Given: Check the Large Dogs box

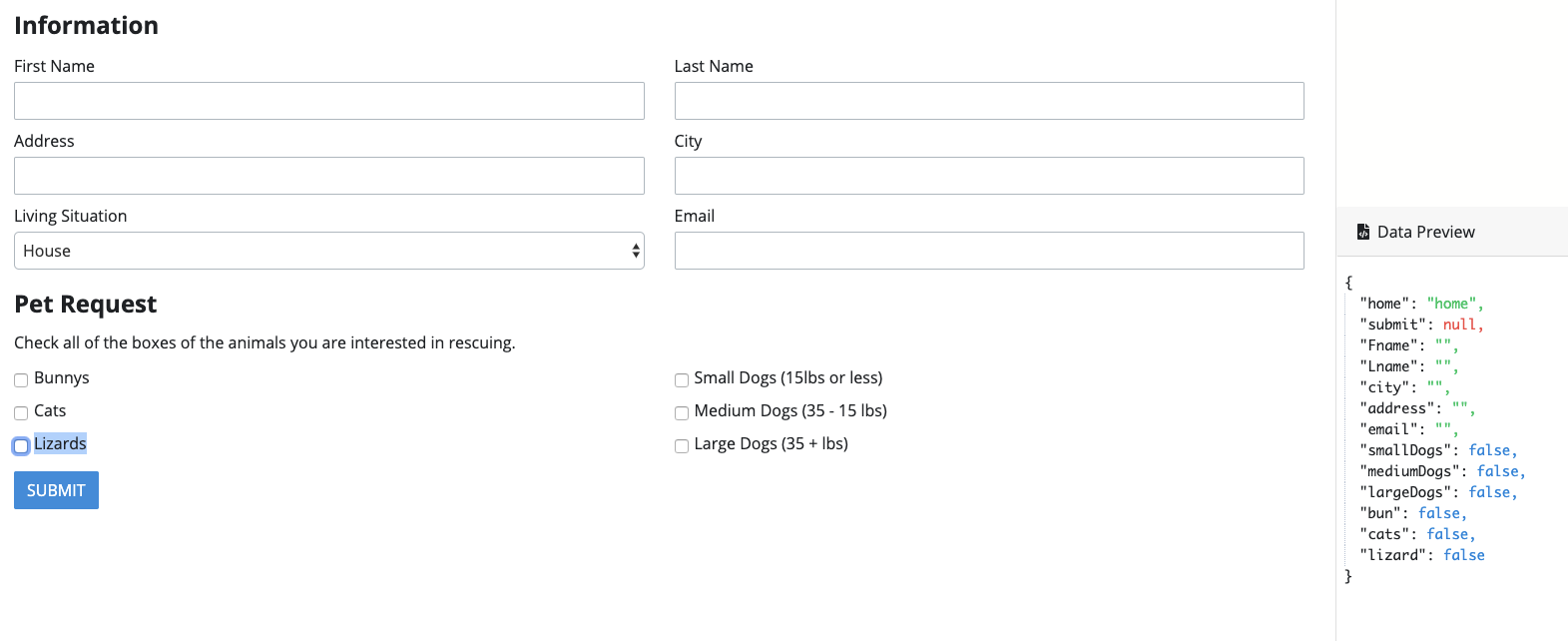Looking at the screenshot, I should (x=682, y=446).
